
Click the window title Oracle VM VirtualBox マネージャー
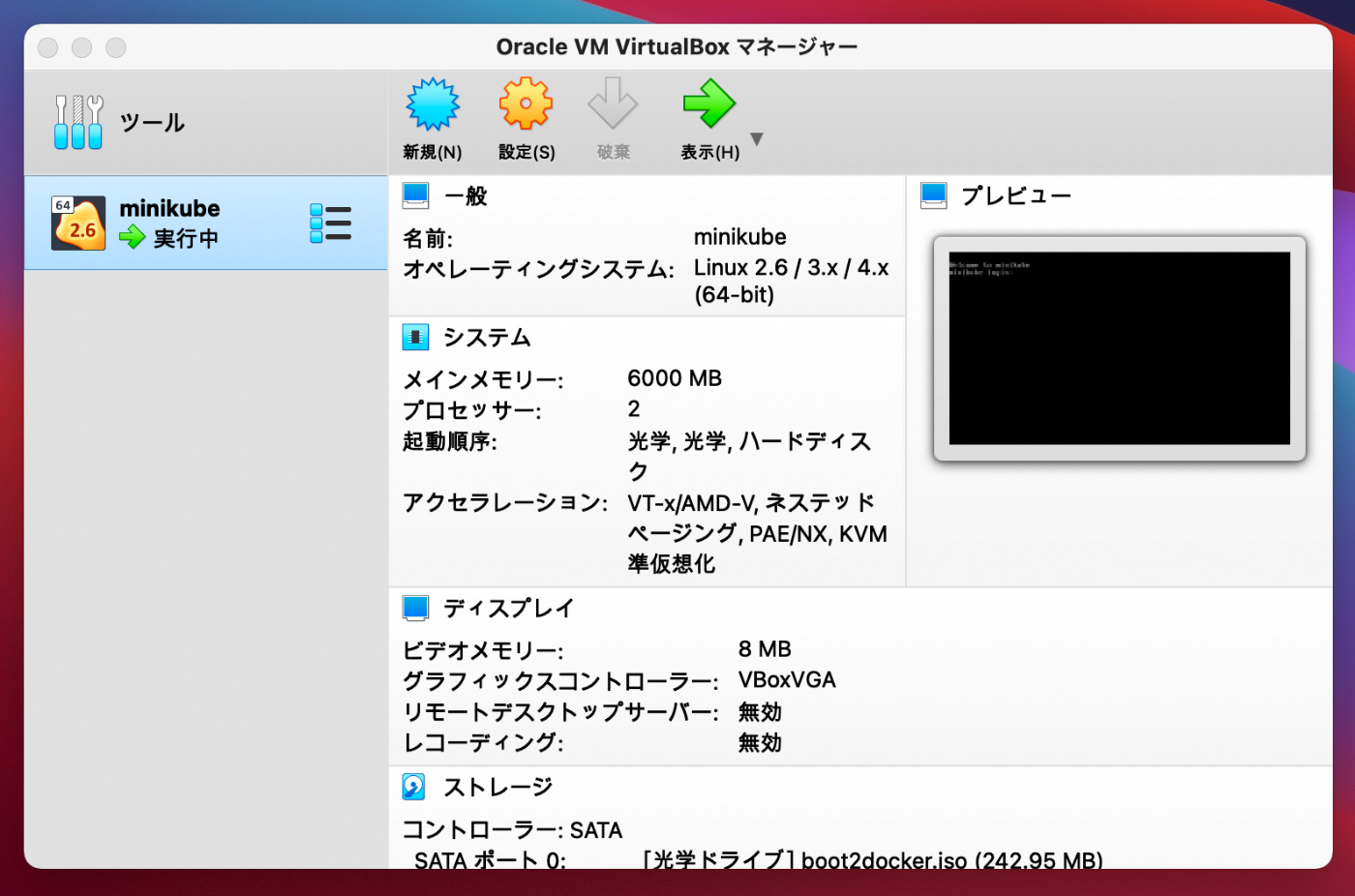(x=677, y=46)
